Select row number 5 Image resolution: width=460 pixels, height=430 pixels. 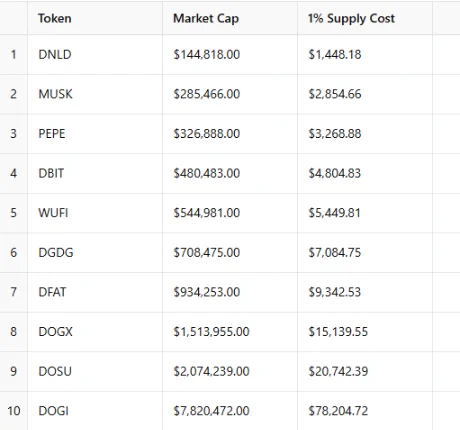pyautogui.click(x=13, y=213)
